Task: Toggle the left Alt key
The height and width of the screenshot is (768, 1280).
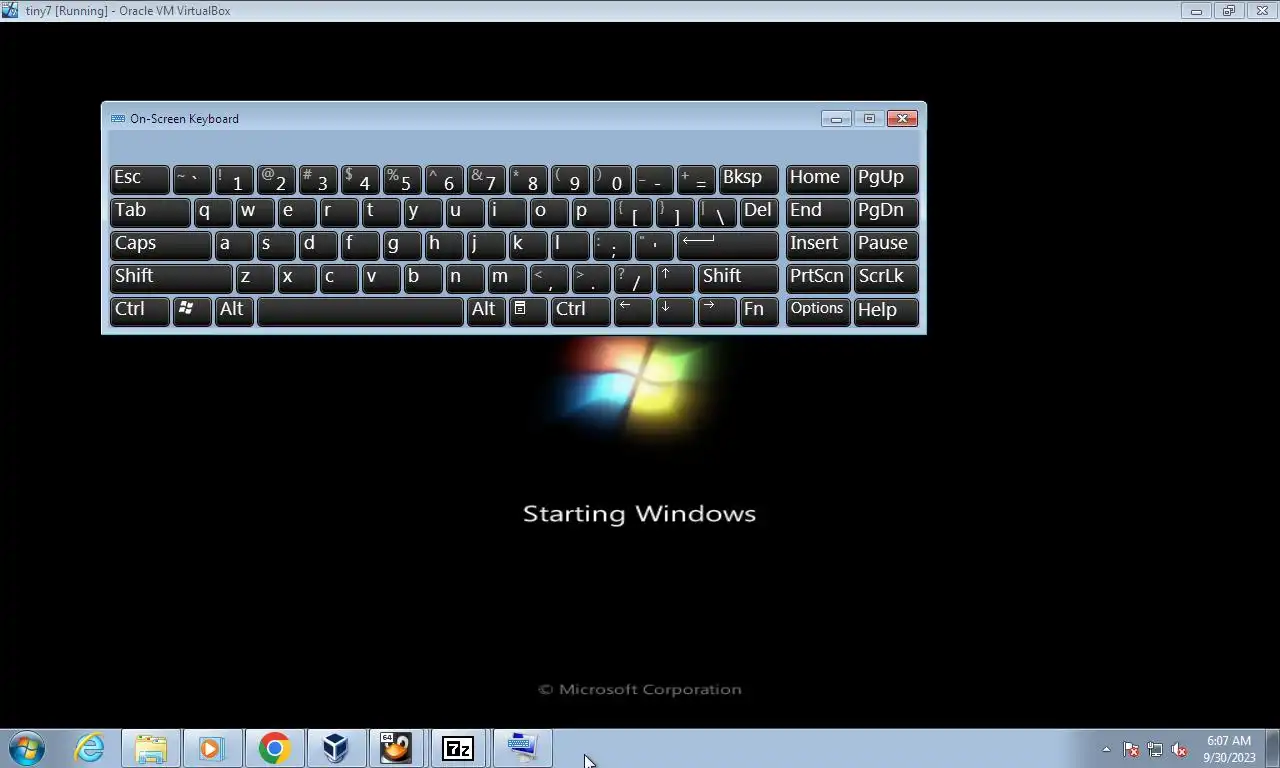Action: tap(234, 310)
